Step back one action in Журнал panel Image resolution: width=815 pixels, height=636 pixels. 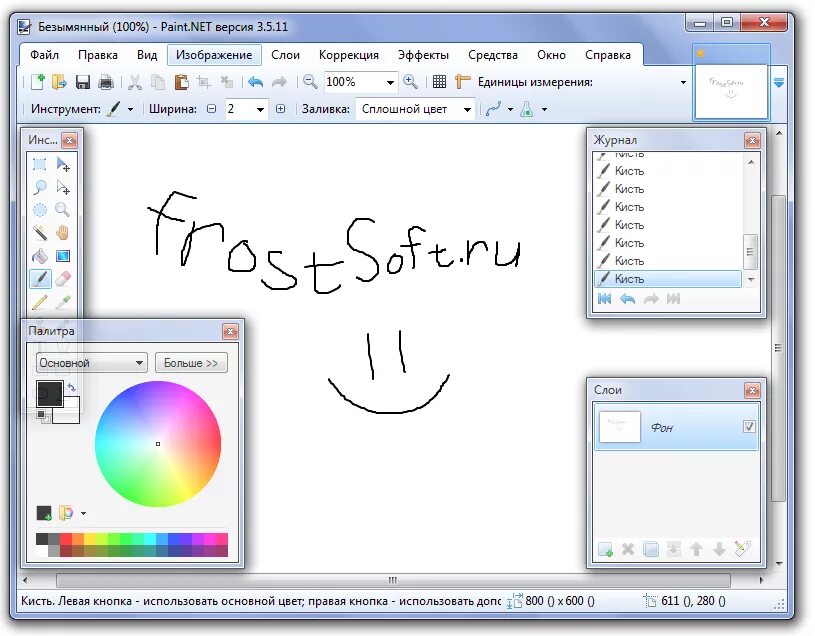click(627, 299)
